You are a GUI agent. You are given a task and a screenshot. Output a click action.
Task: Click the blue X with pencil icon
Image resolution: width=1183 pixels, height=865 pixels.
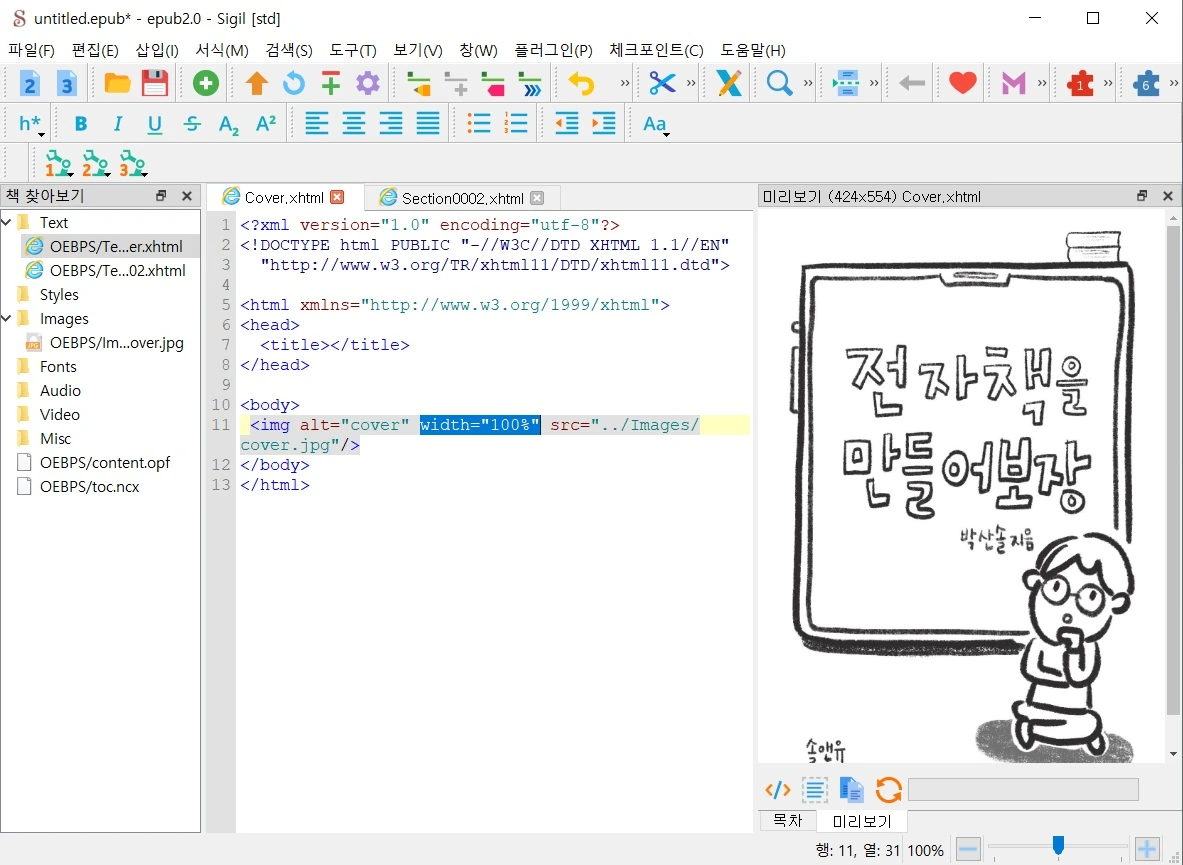pos(729,83)
